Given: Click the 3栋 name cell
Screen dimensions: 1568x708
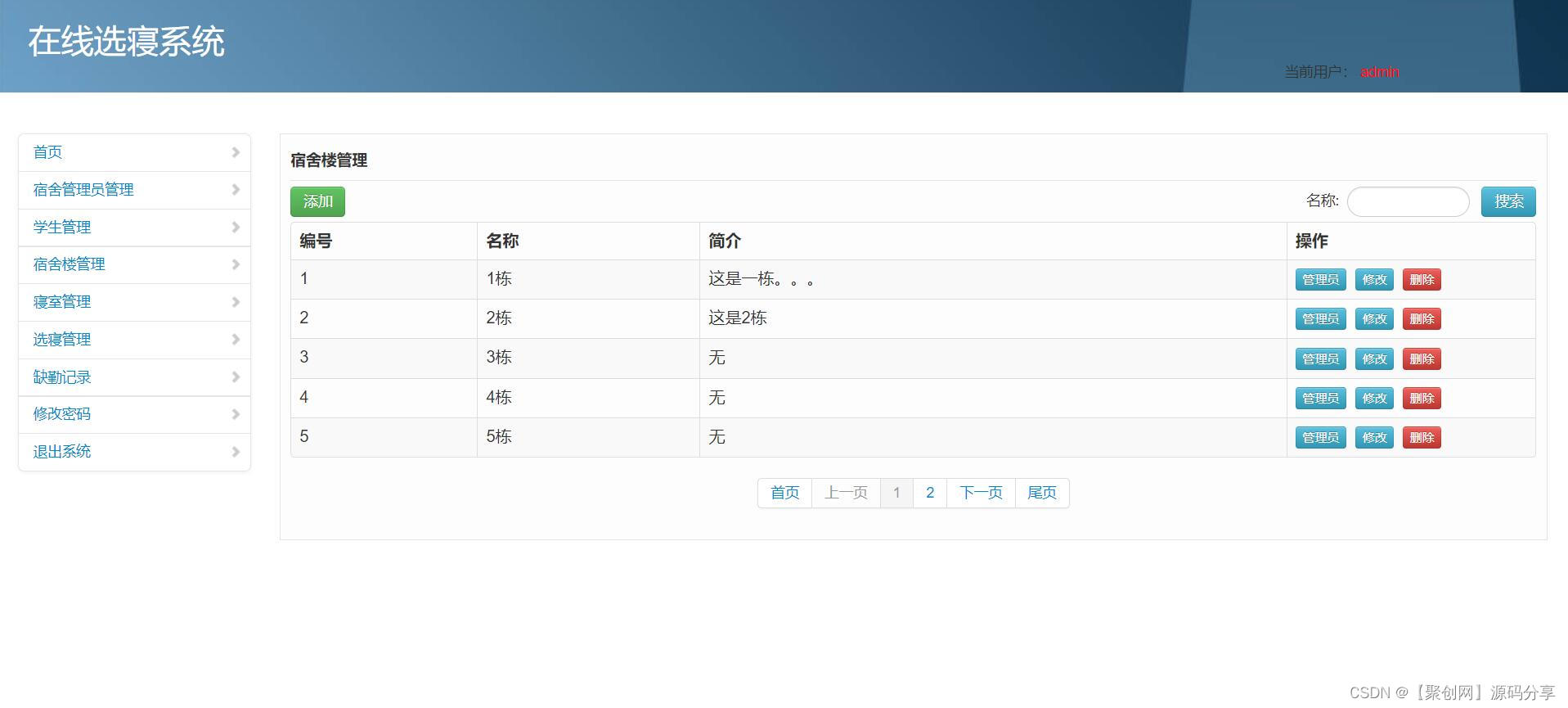Looking at the screenshot, I should 588,358.
